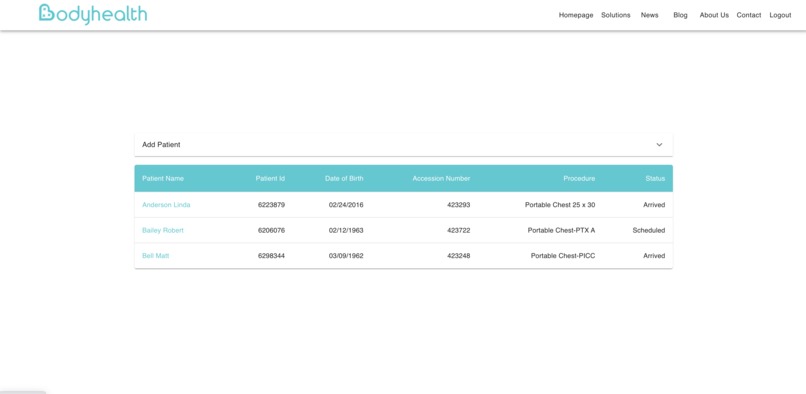Select accession number 423293
Image resolution: width=806 pixels, height=394 pixels.
459,205
